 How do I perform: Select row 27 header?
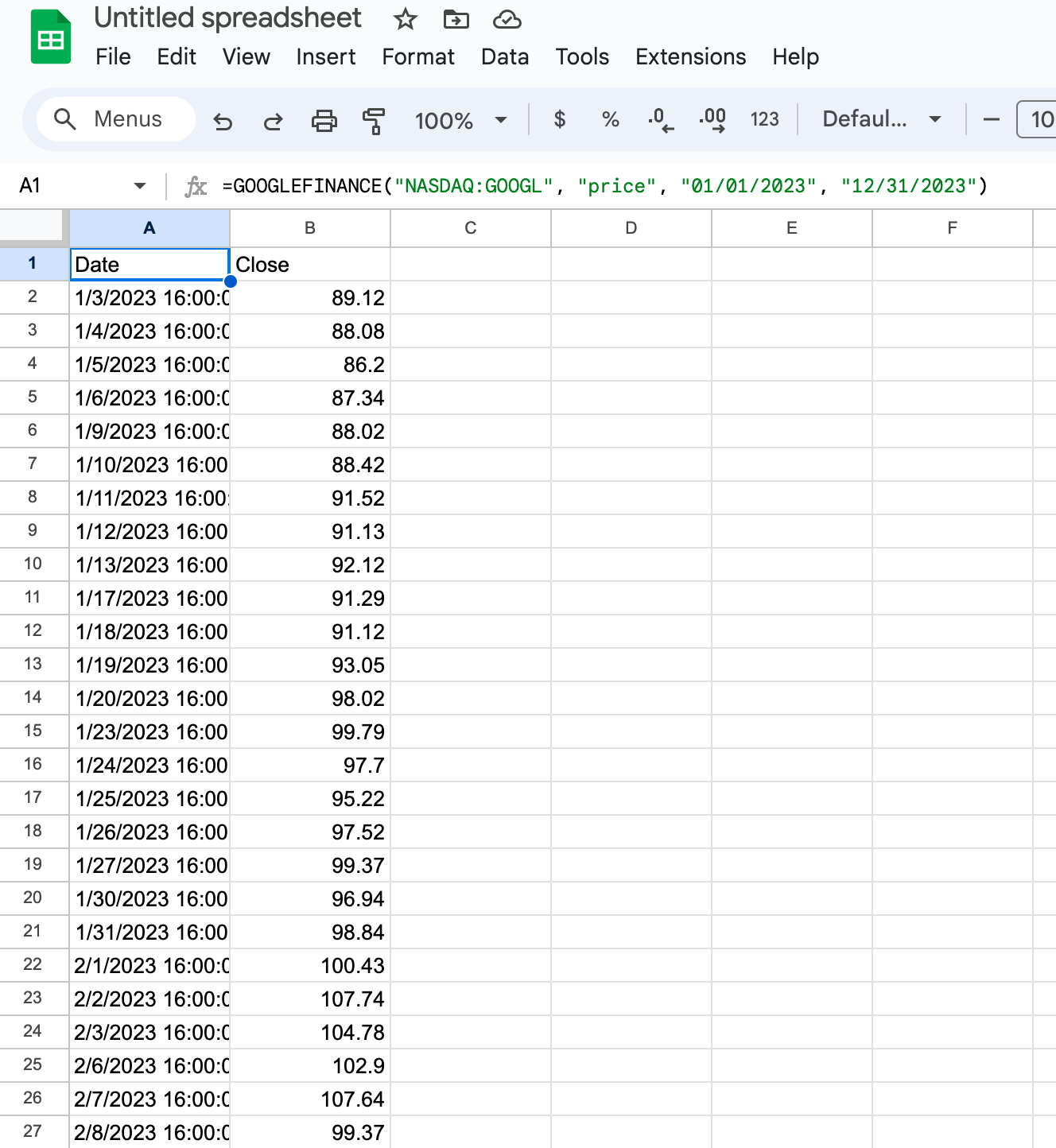tap(33, 1132)
